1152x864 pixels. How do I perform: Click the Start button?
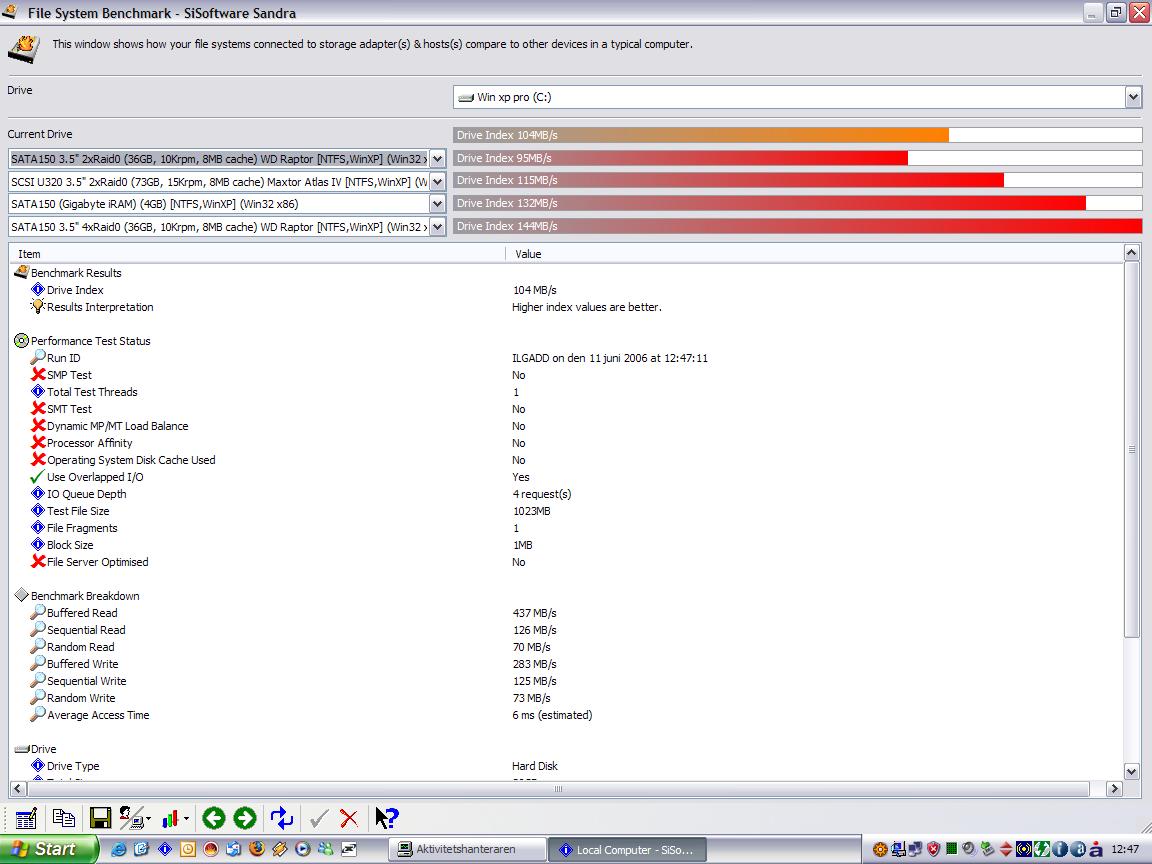[47, 849]
